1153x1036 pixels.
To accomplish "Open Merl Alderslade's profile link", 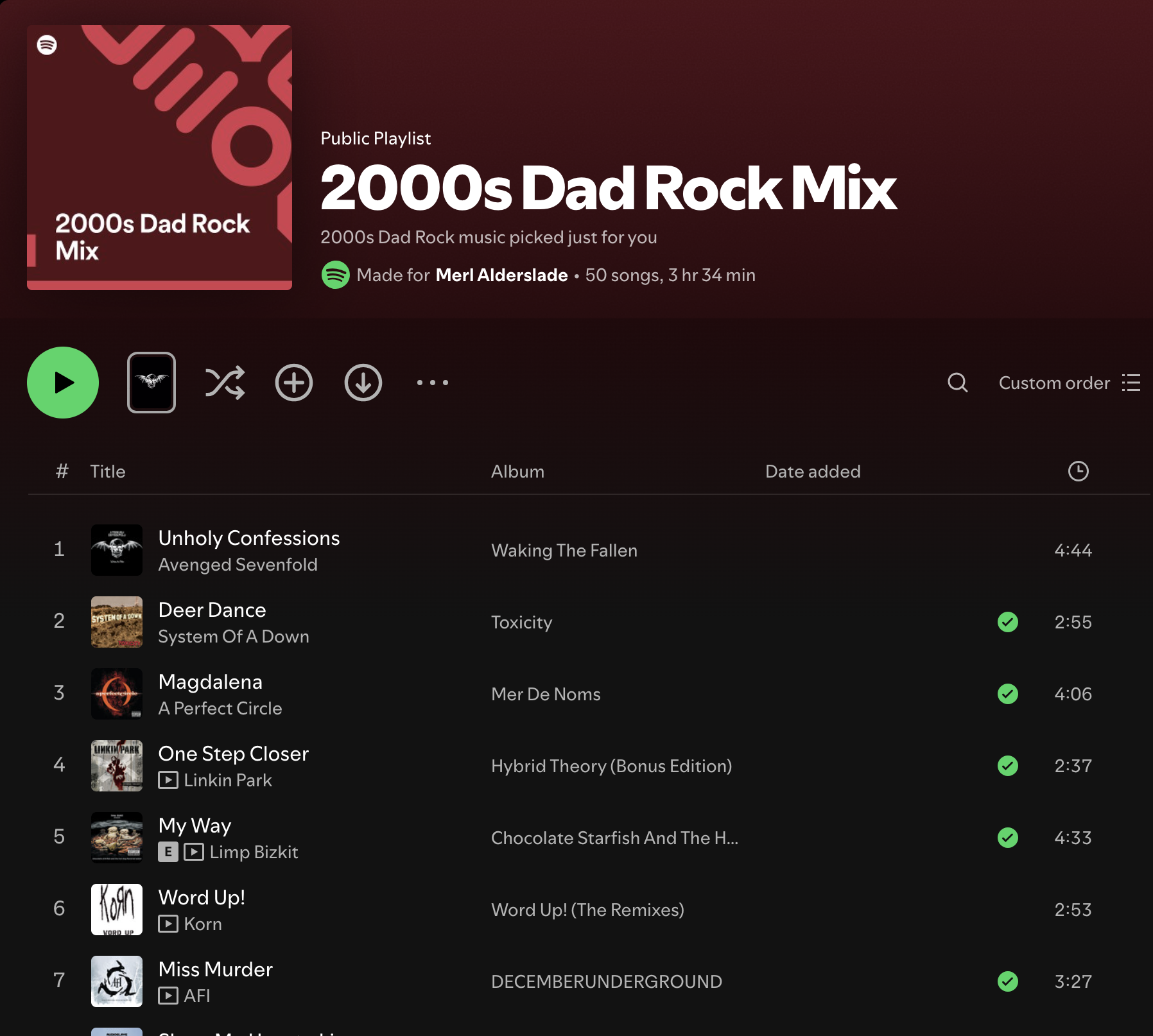I will [501, 275].
